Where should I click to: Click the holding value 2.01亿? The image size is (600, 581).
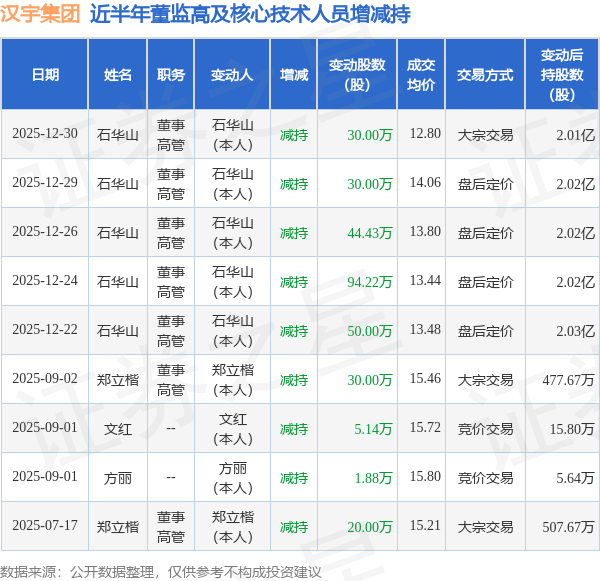pyautogui.click(x=576, y=135)
